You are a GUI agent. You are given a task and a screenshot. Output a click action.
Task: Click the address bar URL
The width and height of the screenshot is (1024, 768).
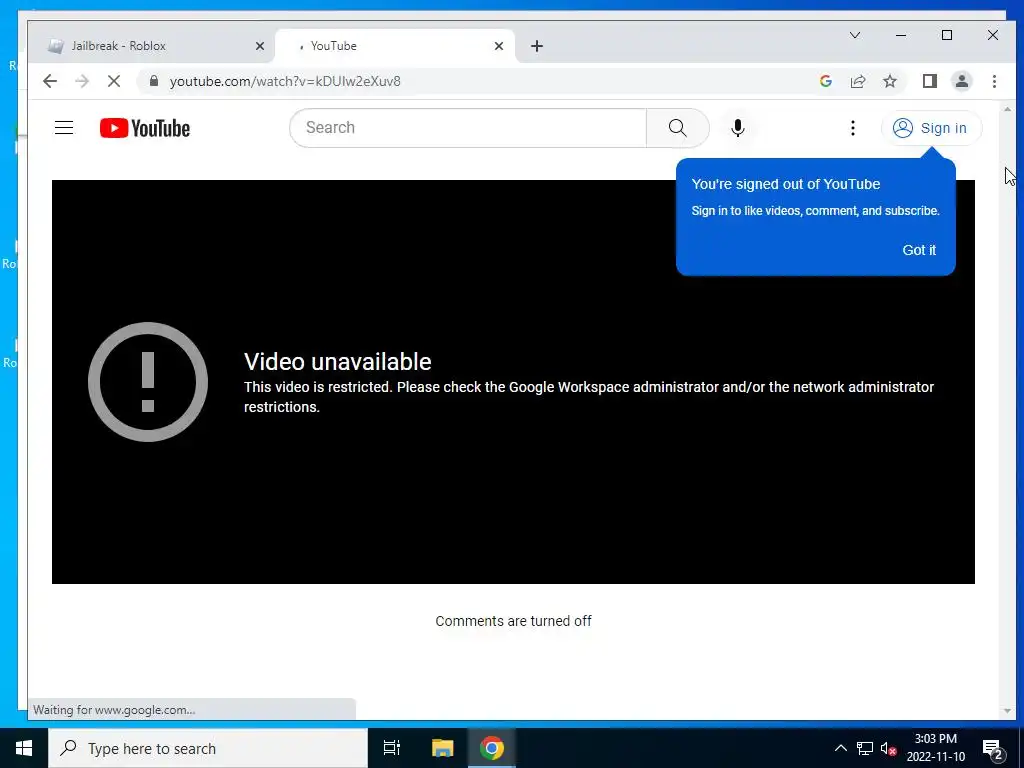point(285,81)
